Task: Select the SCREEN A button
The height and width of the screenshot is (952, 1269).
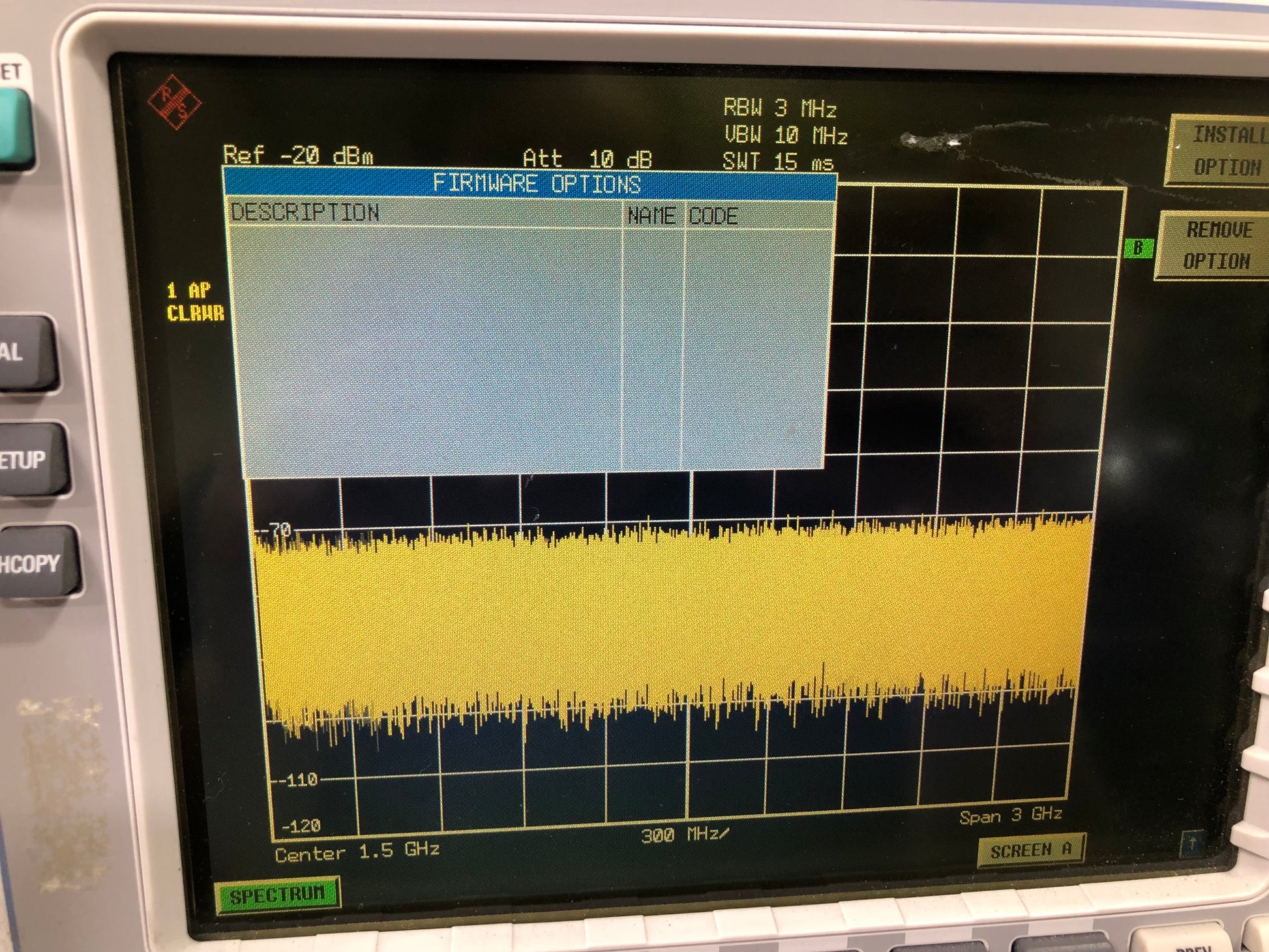Action: click(1030, 850)
